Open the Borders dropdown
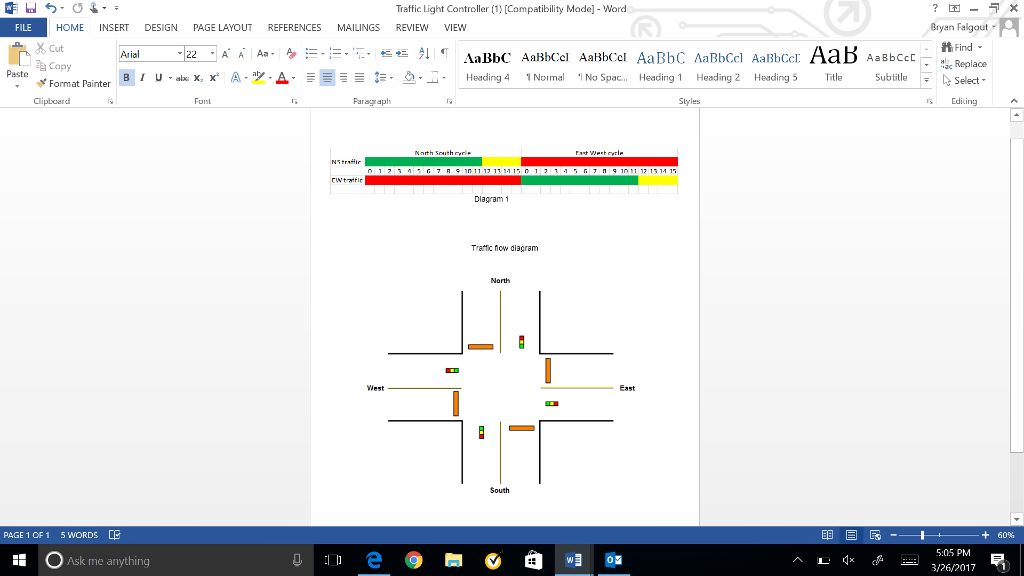1024x576 pixels. (x=443, y=78)
